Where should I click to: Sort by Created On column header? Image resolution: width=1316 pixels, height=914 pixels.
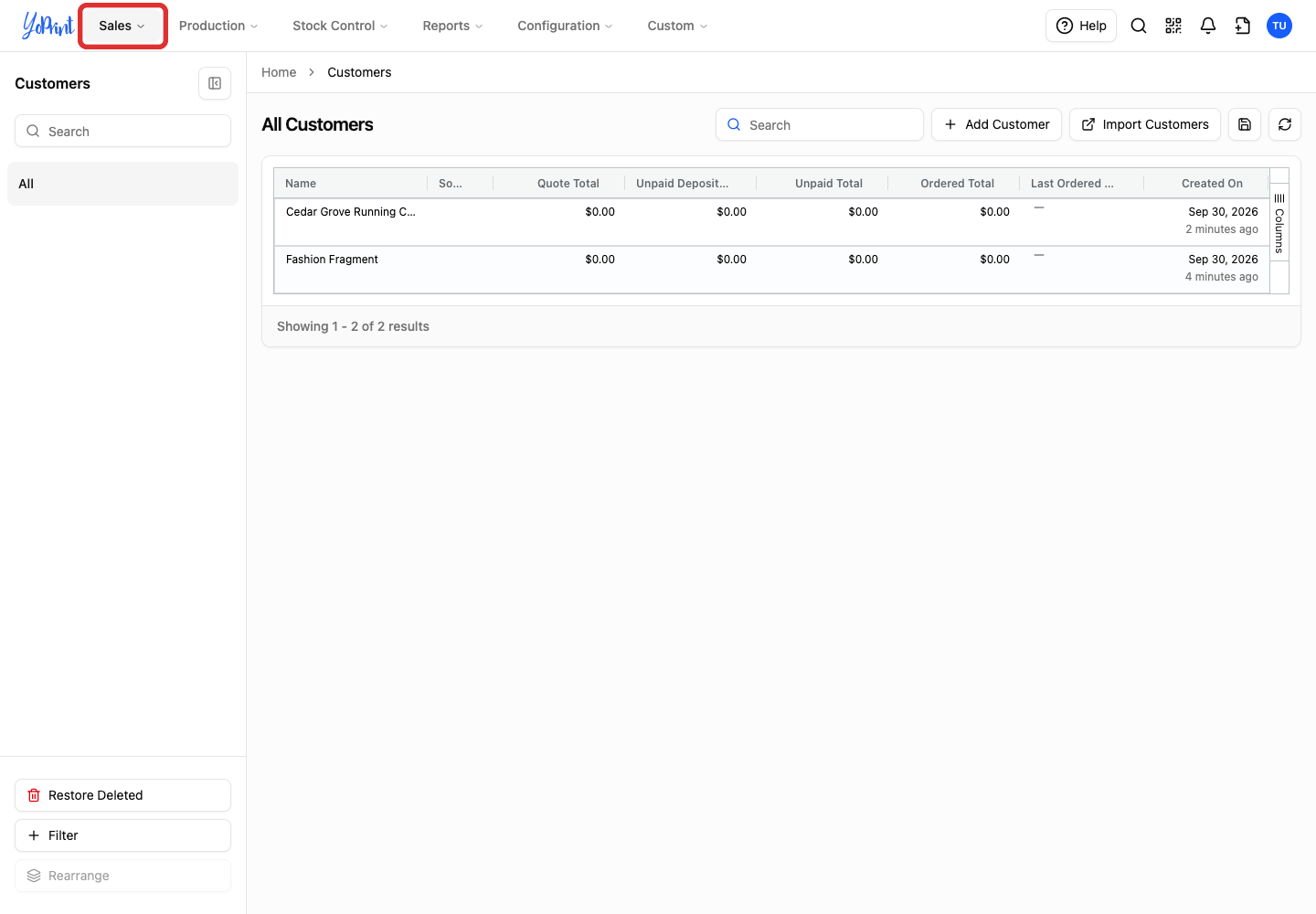pyautogui.click(x=1206, y=183)
